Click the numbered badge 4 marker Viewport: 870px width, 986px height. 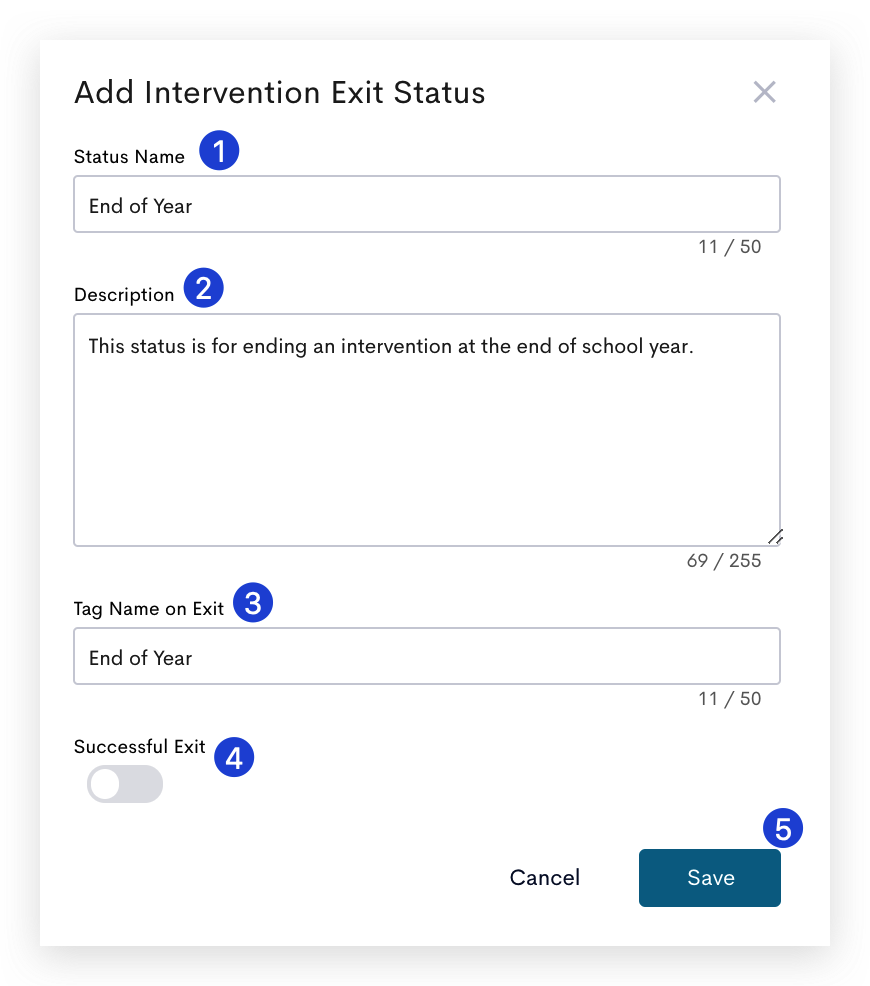click(x=234, y=757)
